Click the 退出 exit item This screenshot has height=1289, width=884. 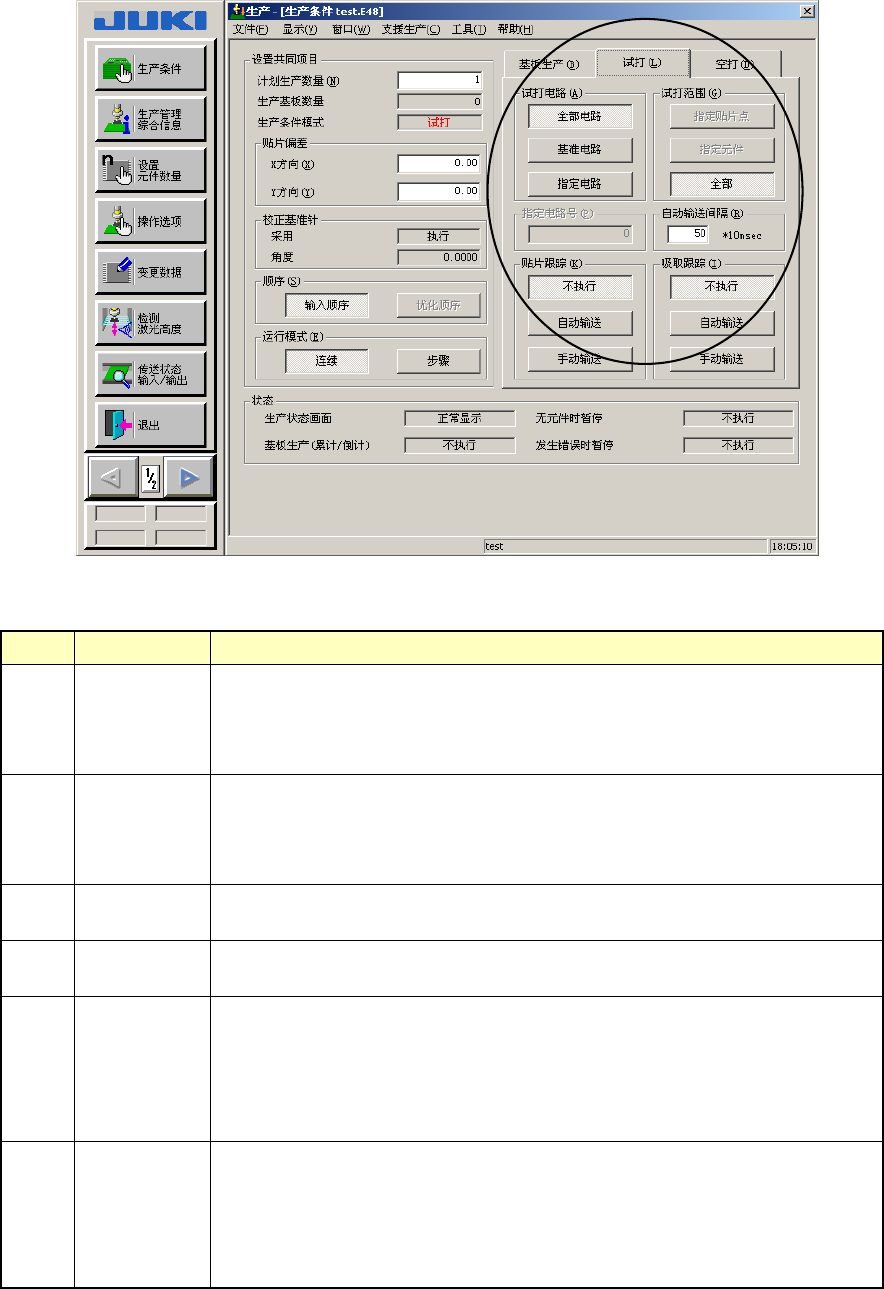[151, 425]
